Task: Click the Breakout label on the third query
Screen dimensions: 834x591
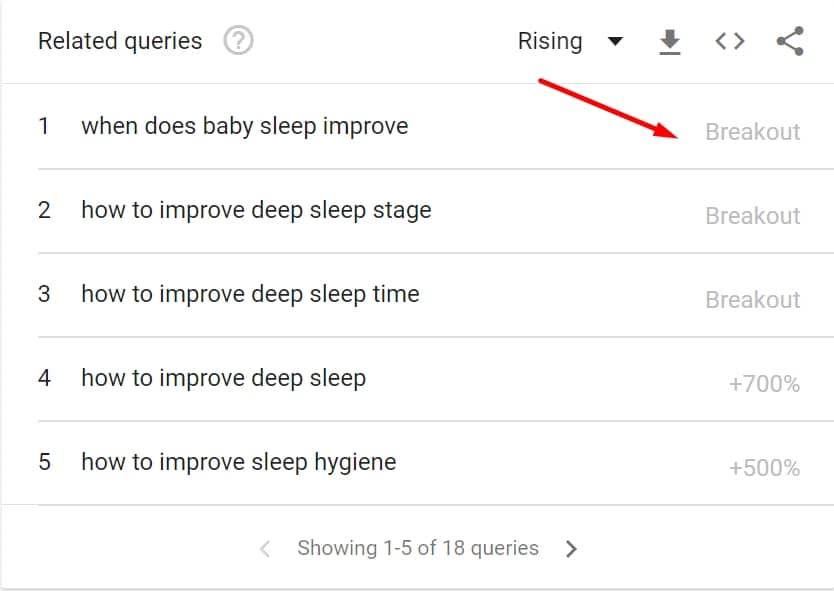Action: (x=752, y=300)
